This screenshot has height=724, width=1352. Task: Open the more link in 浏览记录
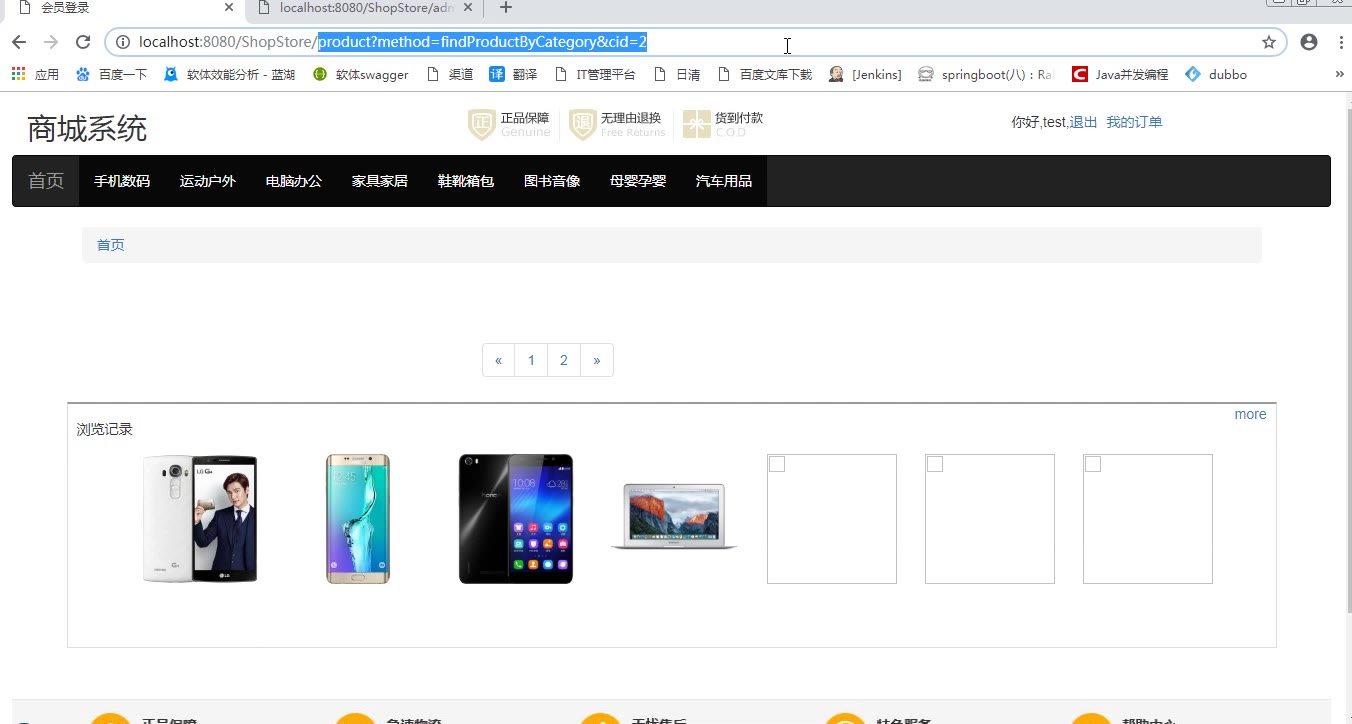1250,414
